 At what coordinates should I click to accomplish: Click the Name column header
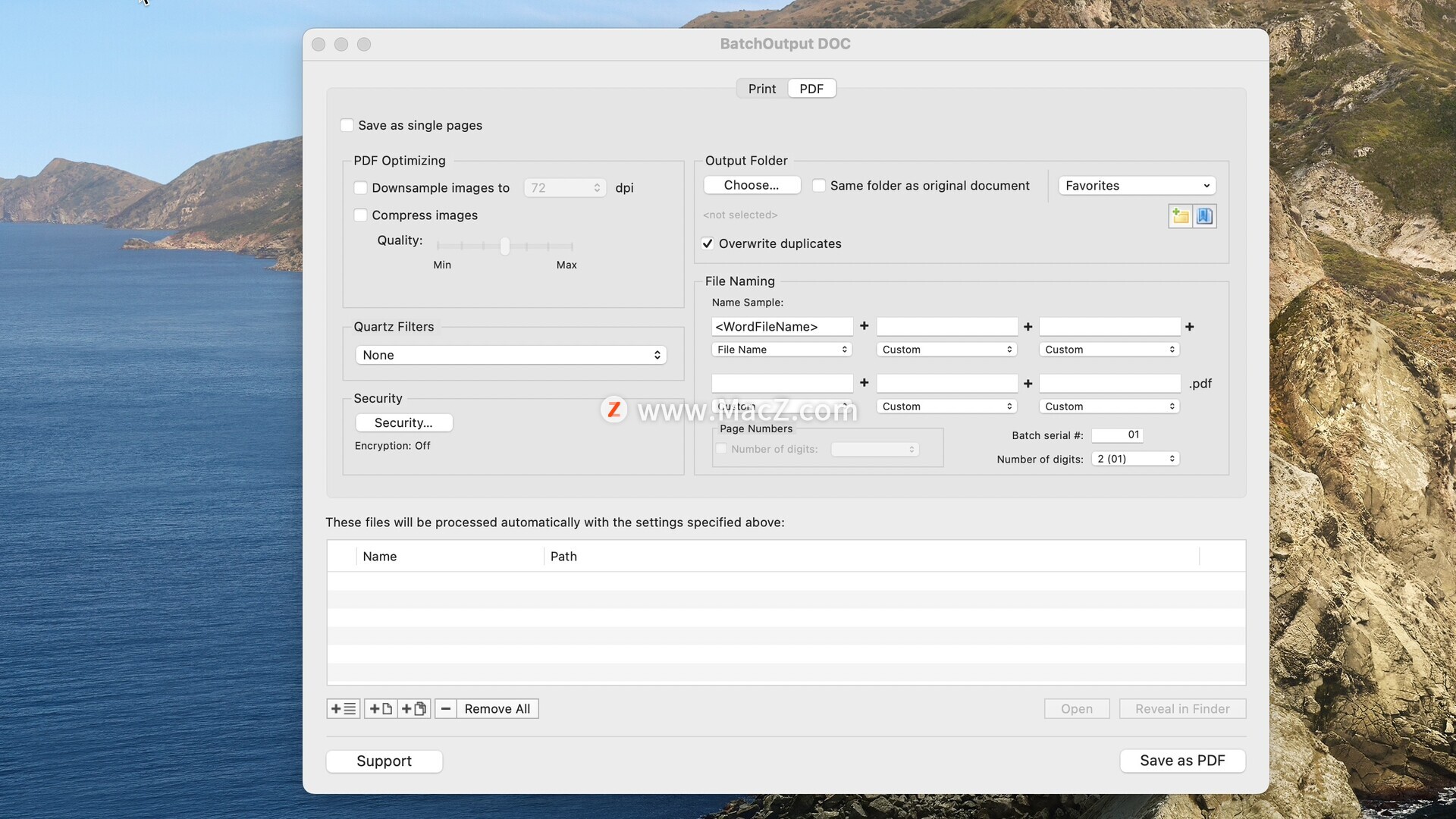(450, 557)
